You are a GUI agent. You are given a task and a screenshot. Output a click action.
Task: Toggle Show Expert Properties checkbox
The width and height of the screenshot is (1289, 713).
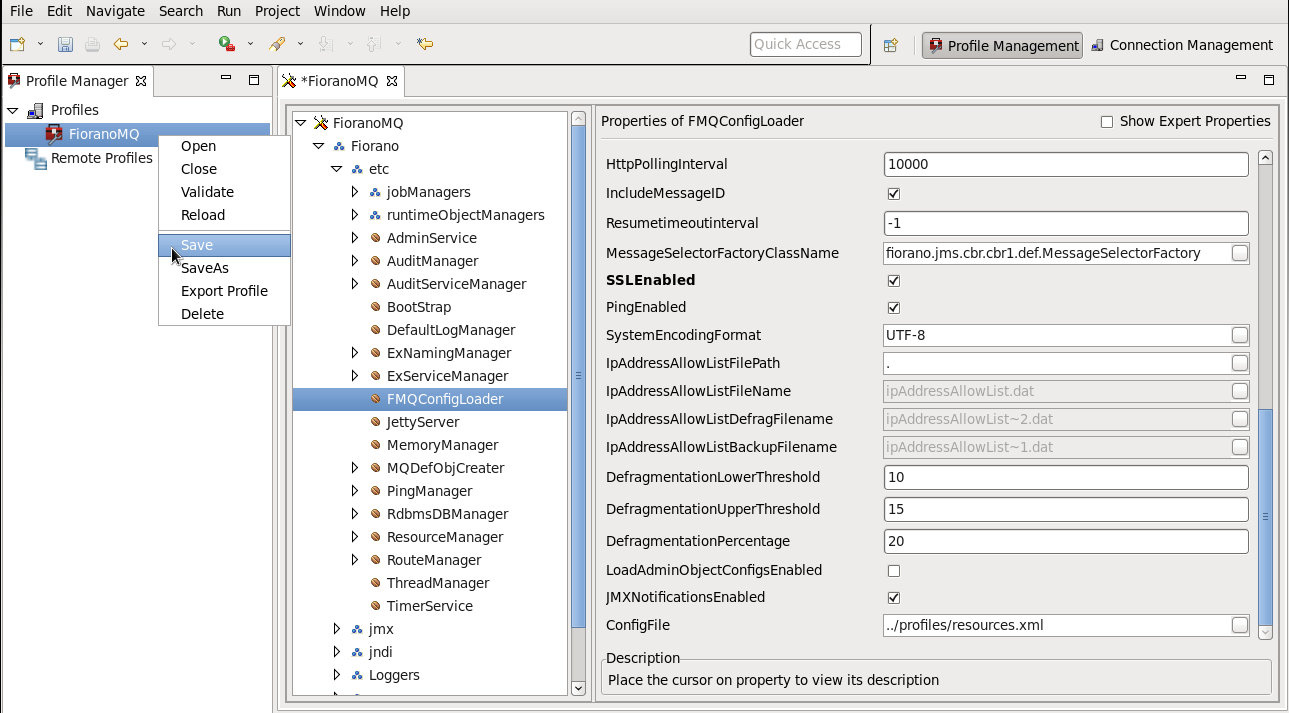(1107, 122)
